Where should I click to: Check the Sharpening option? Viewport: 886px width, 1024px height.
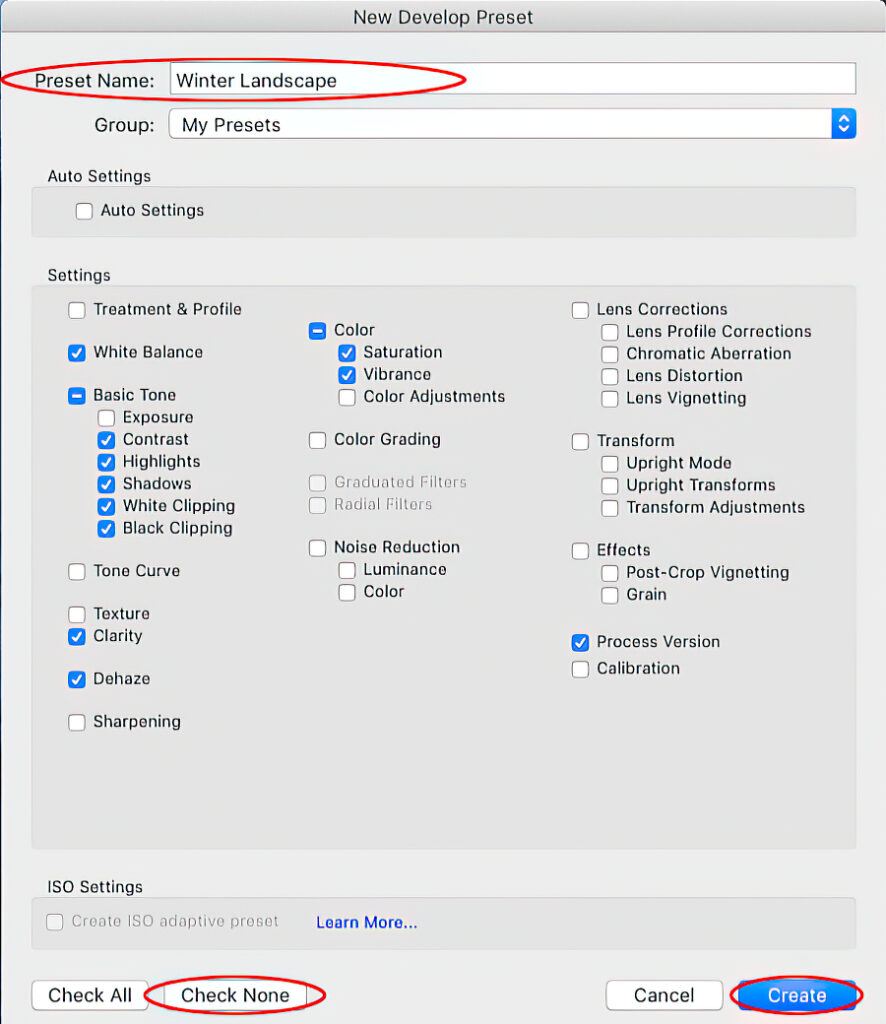tap(77, 722)
